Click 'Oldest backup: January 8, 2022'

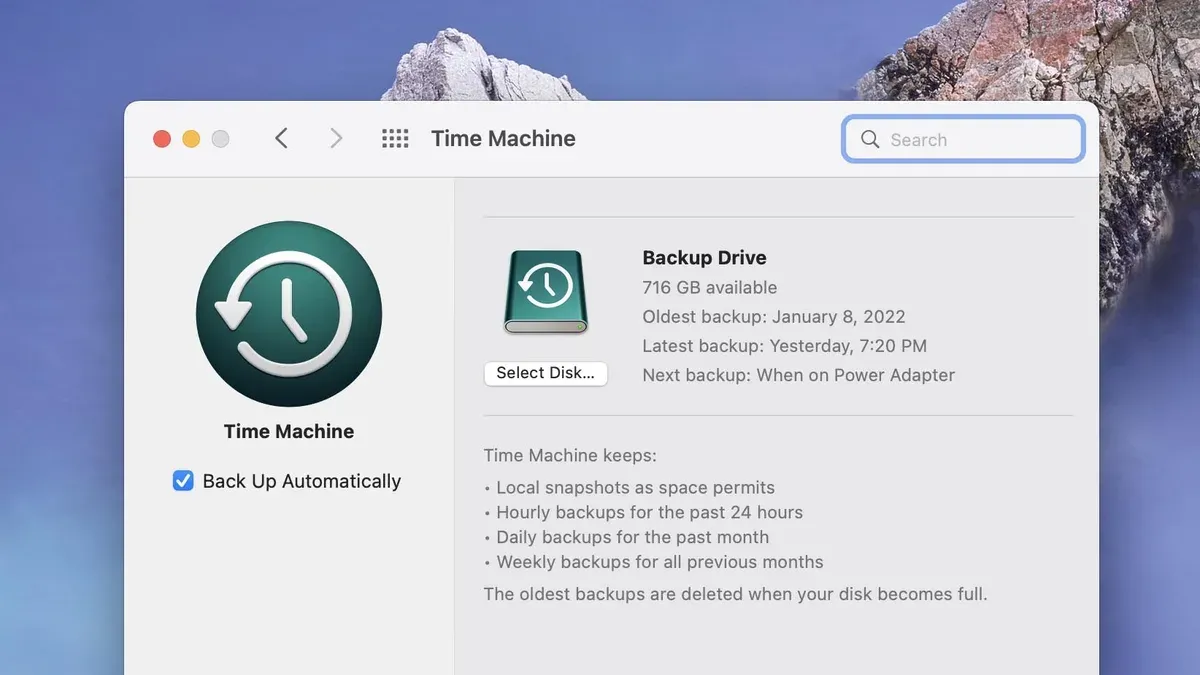773,317
